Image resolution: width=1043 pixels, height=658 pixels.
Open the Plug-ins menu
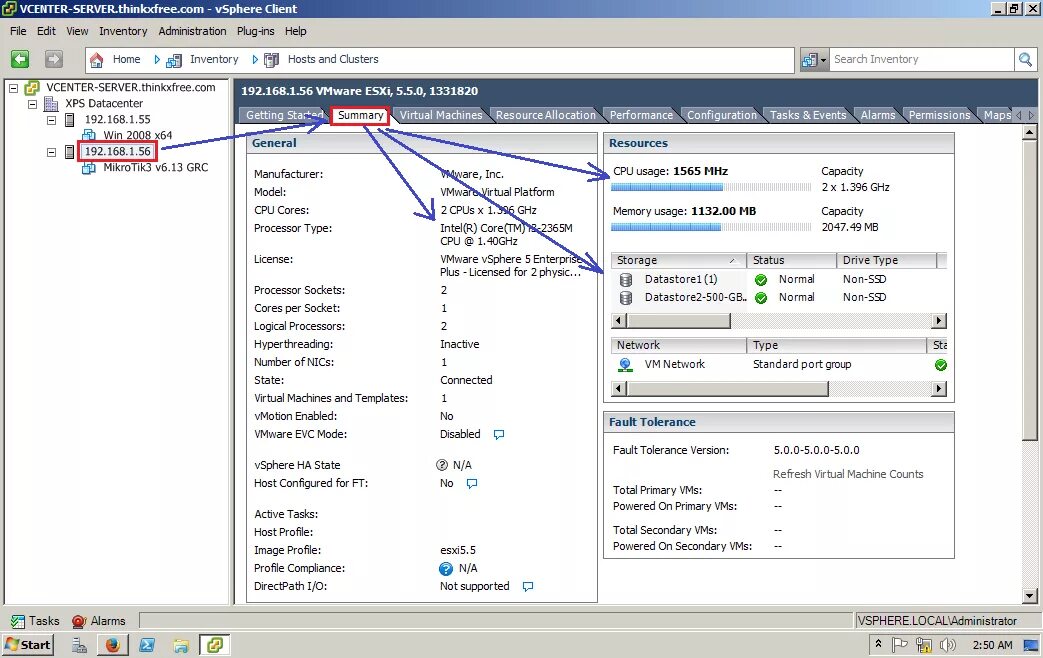click(x=255, y=31)
